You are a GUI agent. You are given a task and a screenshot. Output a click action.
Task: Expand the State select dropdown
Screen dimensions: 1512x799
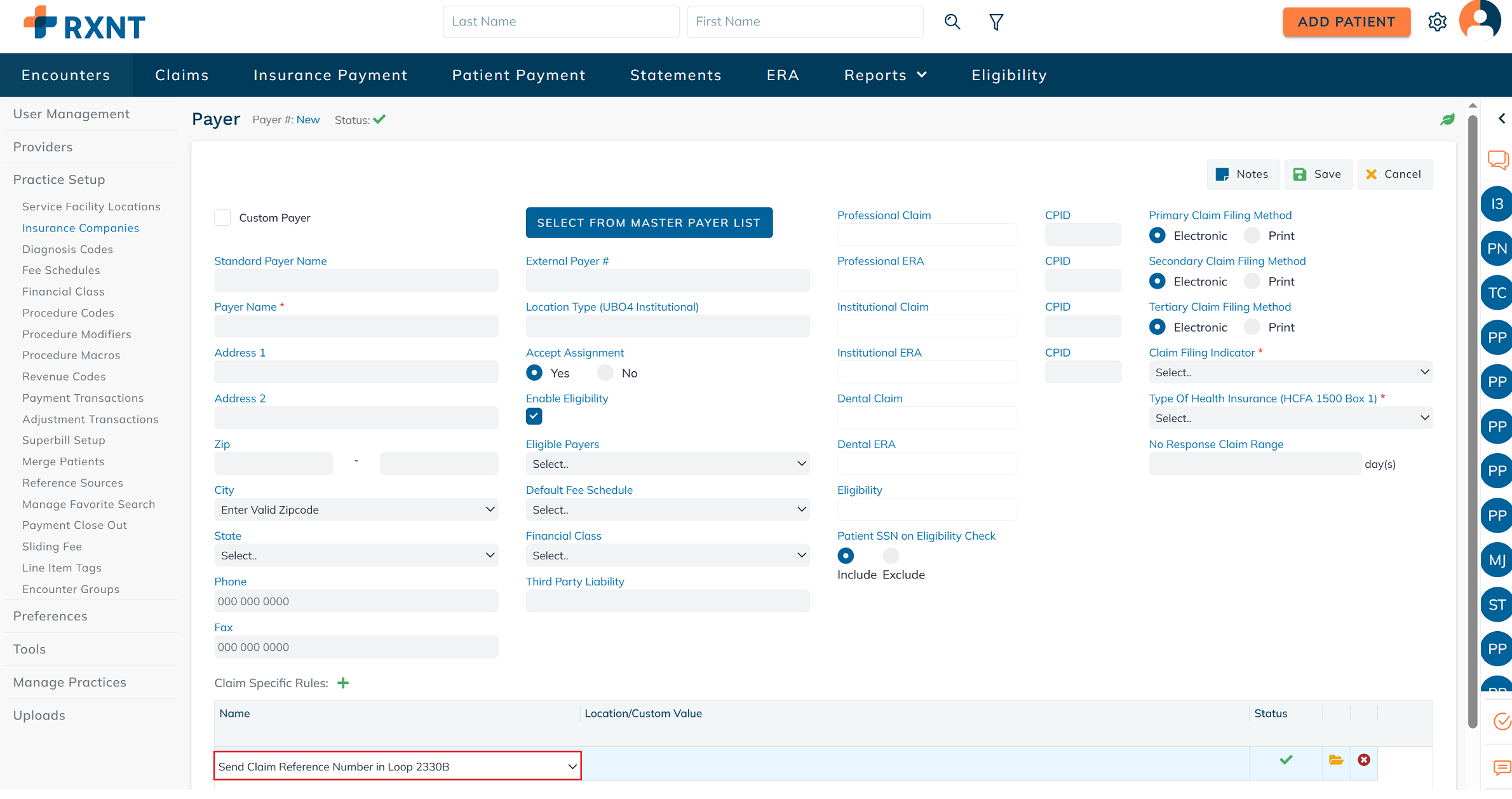tap(356, 556)
